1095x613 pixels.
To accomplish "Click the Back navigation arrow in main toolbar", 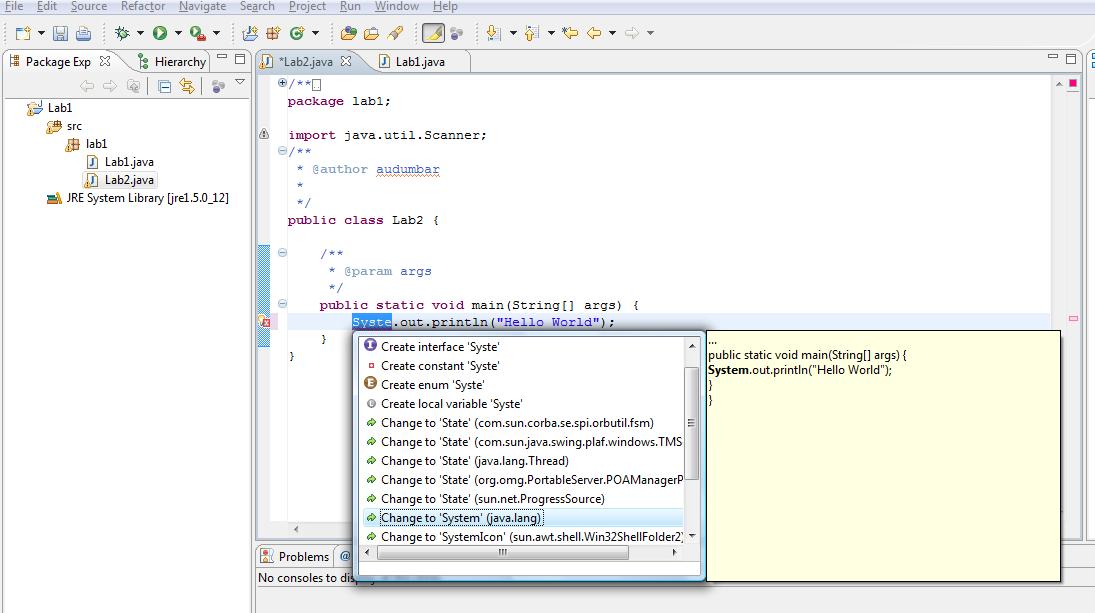I will pyautogui.click(x=594, y=33).
